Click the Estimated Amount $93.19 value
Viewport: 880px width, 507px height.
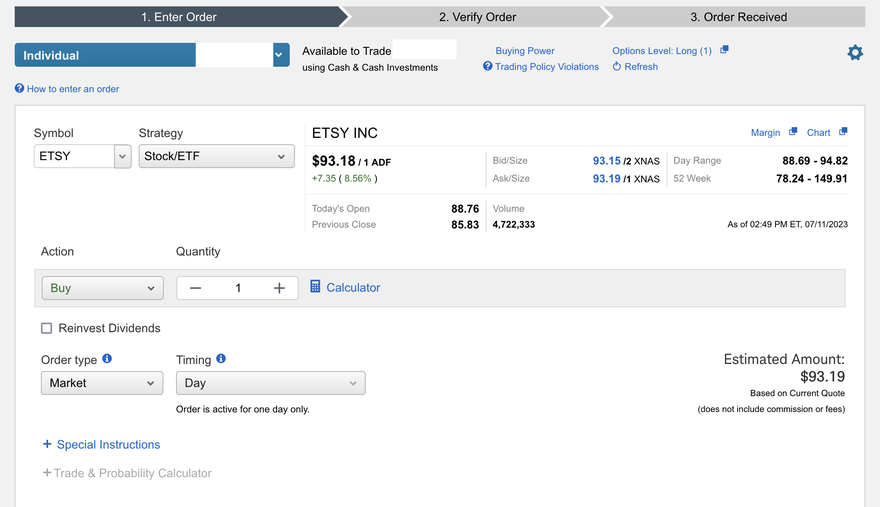822,376
